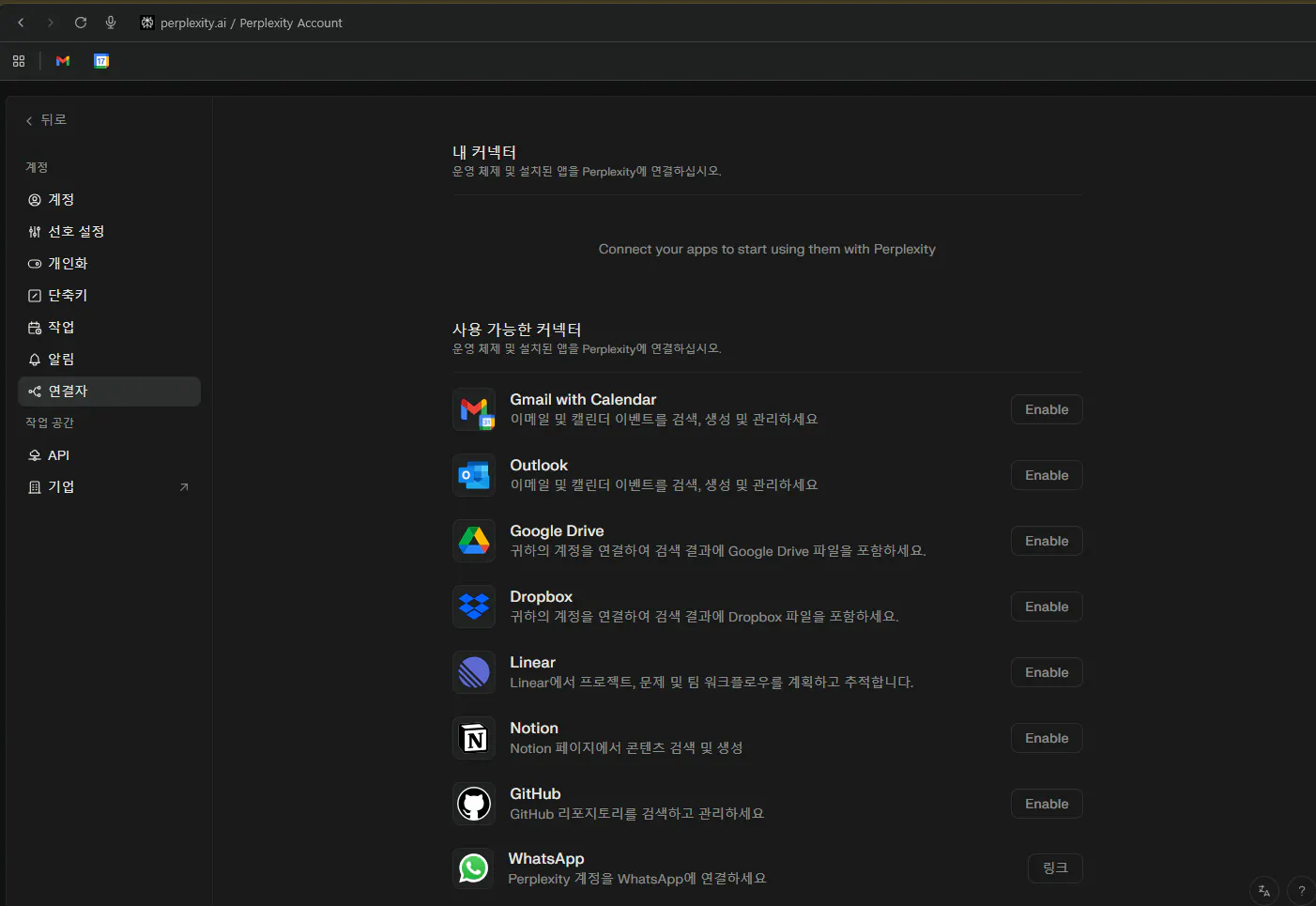Image resolution: width=1316 pixels, height=906 pixels.
Task: Click the Notion title text
Action: 534,729
